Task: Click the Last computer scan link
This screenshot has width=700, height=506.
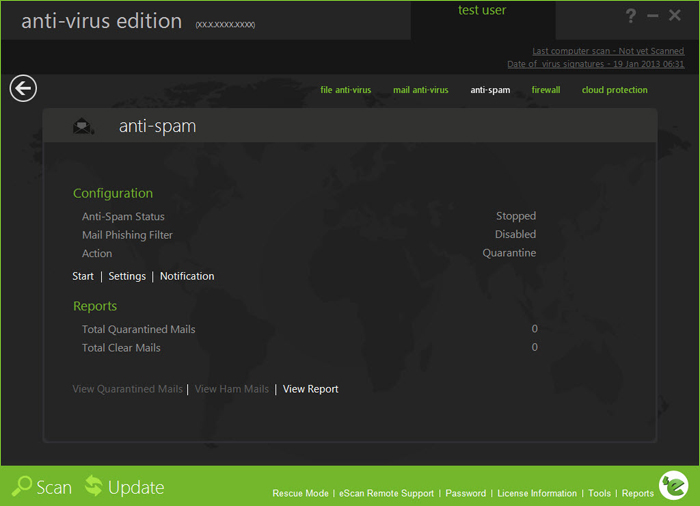Action: point(608,51)
